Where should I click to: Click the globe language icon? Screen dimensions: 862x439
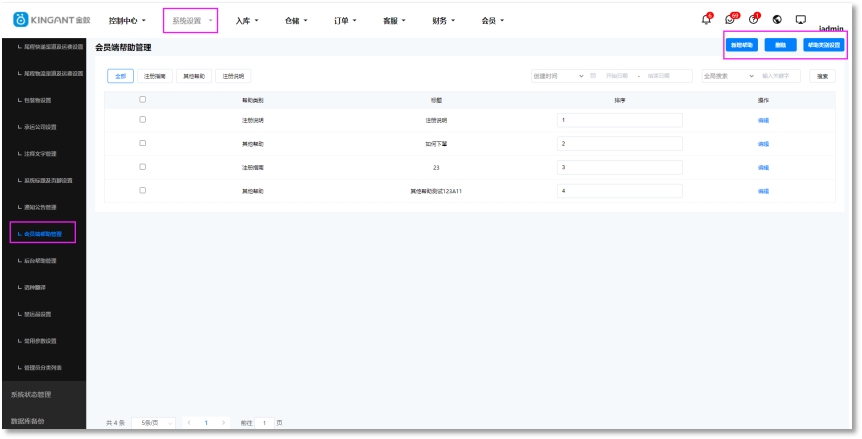coord(777,20)
